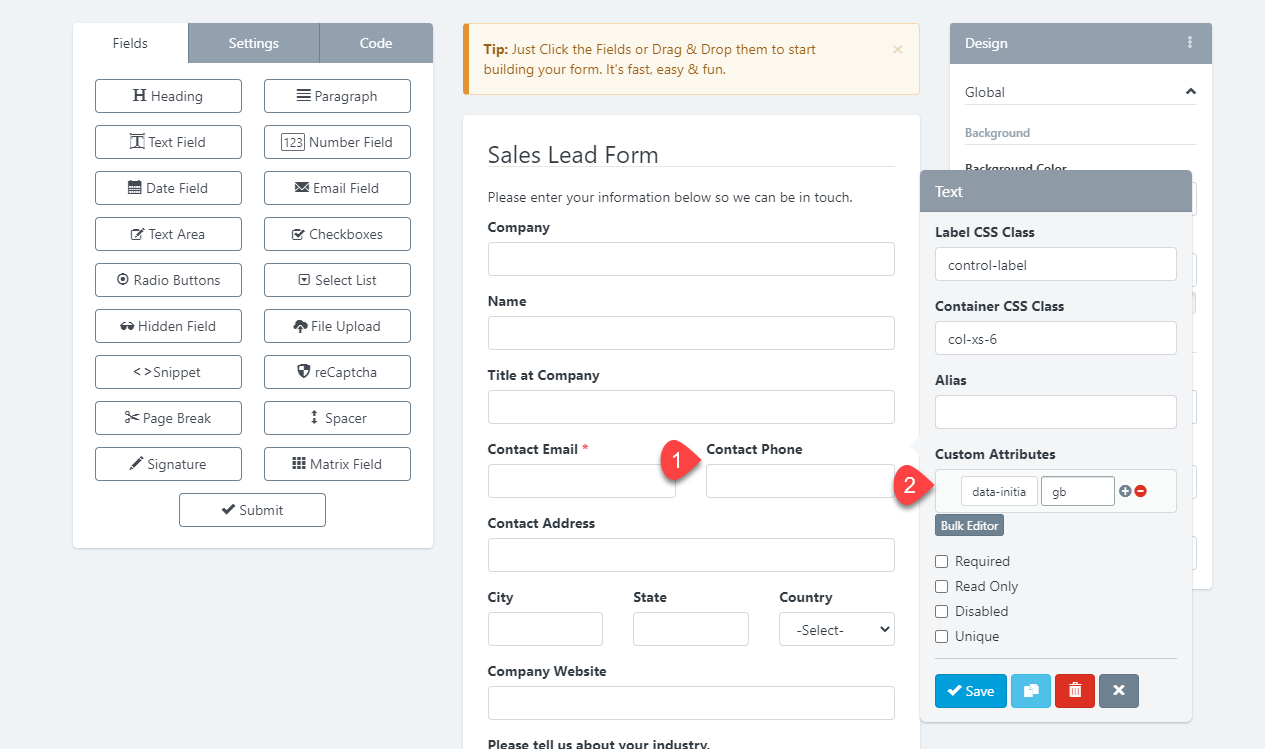Add a File Upload field
Image resolution: width=1265 pixels, height=749 pixels.
coord(337,326)
